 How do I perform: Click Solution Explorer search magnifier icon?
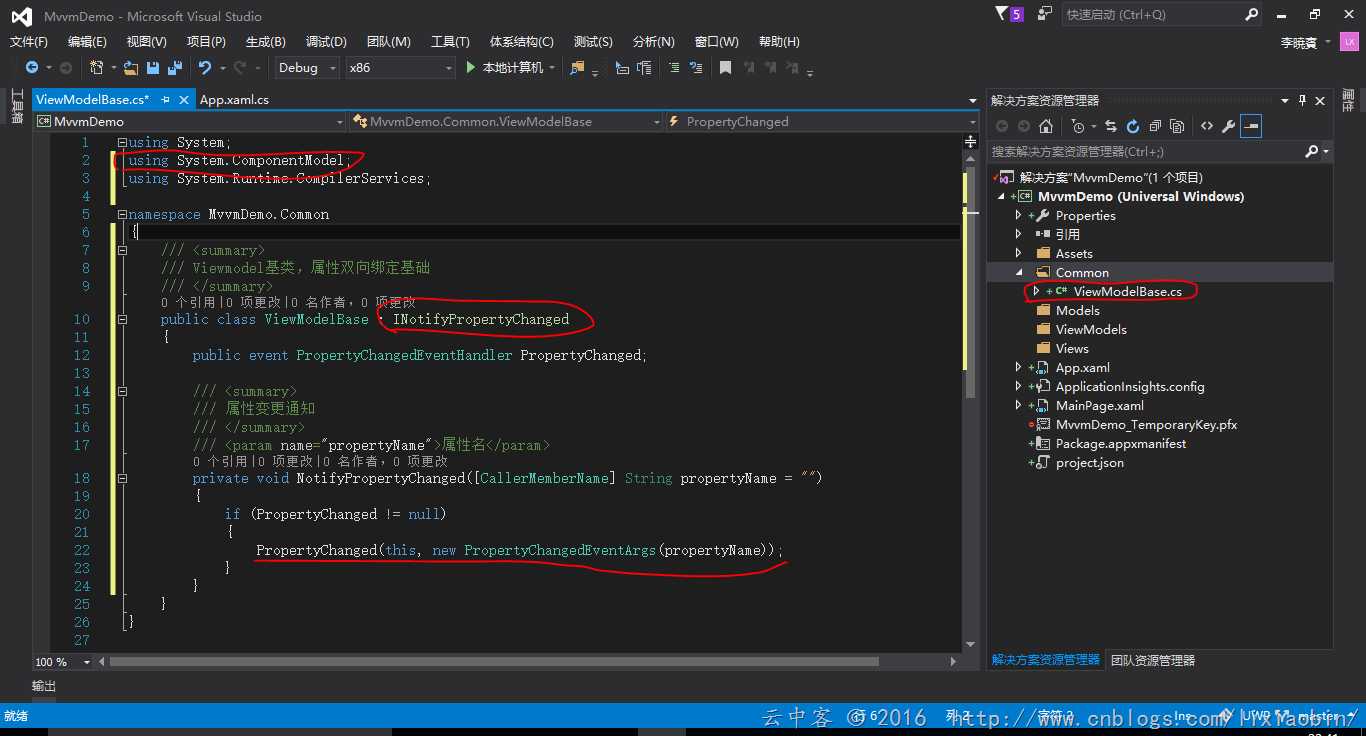pyautogui.click(x=1312, y=152)
